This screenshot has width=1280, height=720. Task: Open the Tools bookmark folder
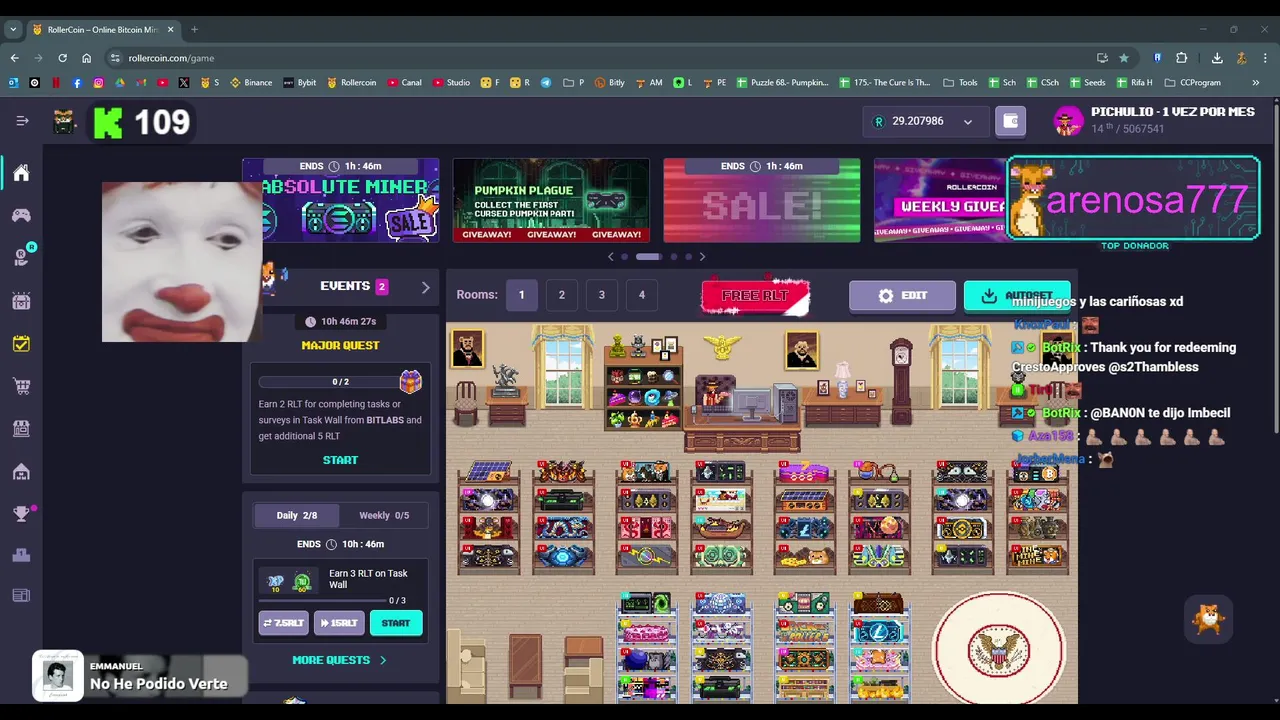click(x=960, y=83)
